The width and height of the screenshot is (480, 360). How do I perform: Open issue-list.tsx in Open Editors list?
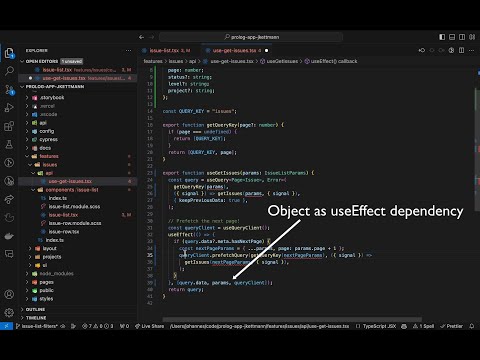click(x=79, y=70)
